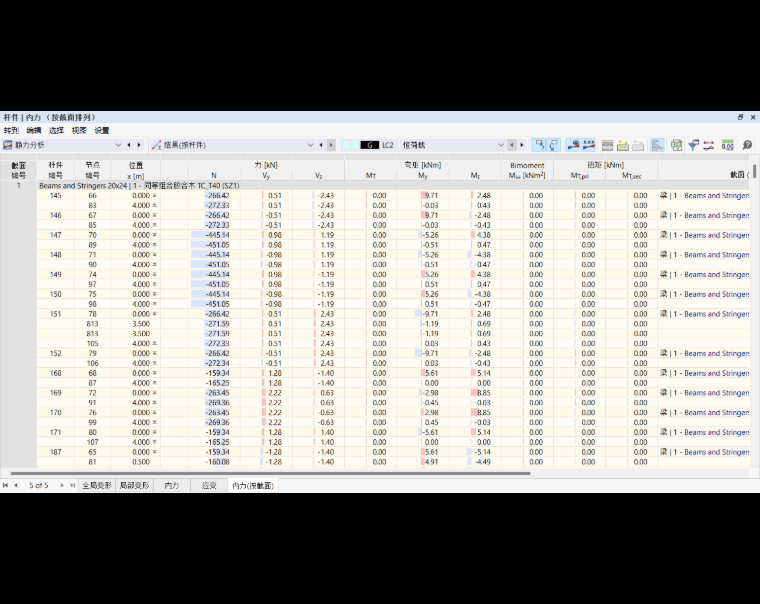The width and height of the screenshot is (760, 604).
Task: Click the horizontal scrollbar of the table
Action: [270, 473]
